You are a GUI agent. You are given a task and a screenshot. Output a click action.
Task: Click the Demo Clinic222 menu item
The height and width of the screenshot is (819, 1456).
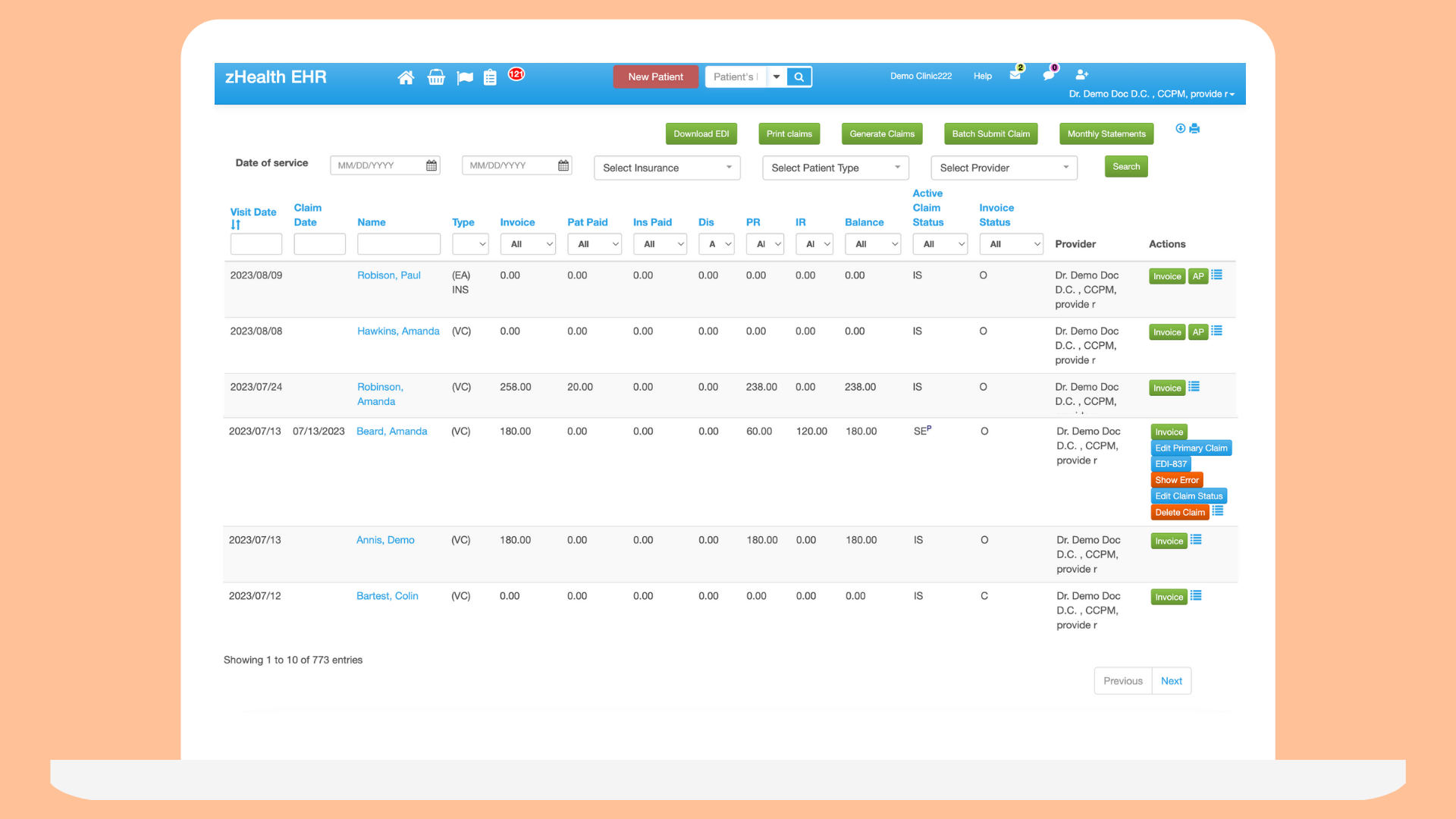coord(921,76)
